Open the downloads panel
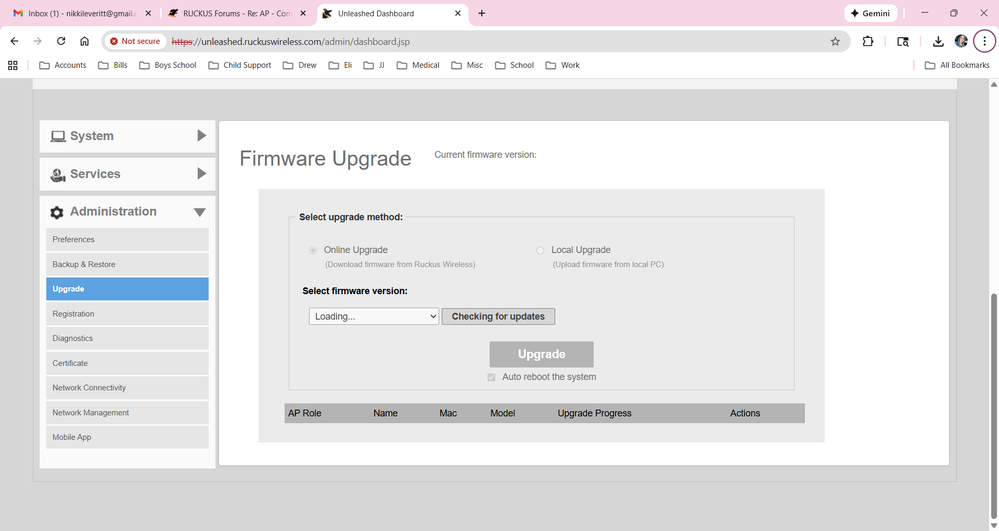This screenshot has width=999, height=531. (x=938, y=41)
